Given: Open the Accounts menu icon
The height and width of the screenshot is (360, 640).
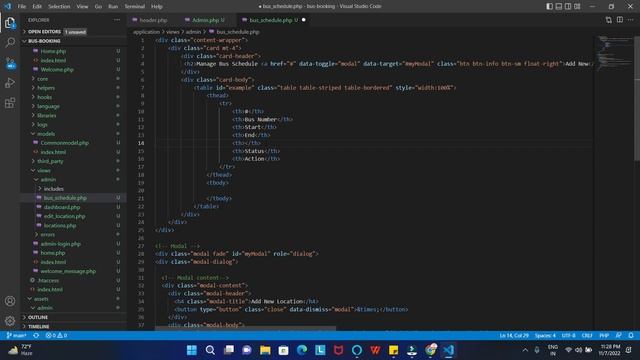Looking at the screenshot, I should tap(10, 301).
